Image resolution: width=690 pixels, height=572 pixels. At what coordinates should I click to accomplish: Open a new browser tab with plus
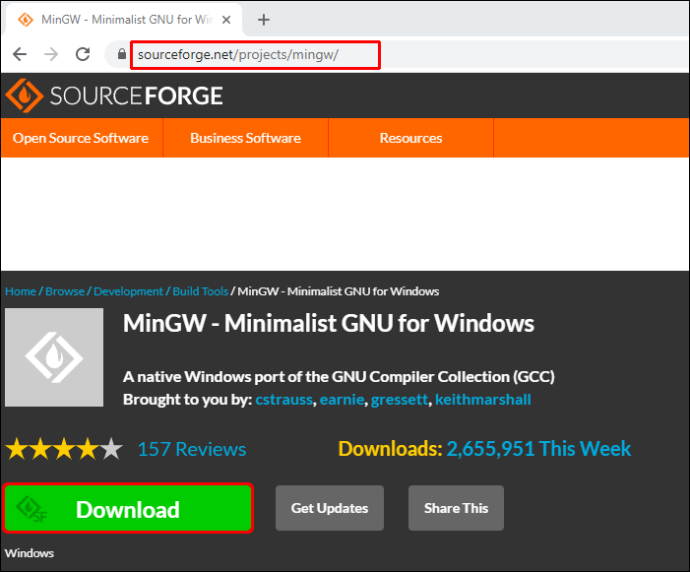[x=264, y=20]
